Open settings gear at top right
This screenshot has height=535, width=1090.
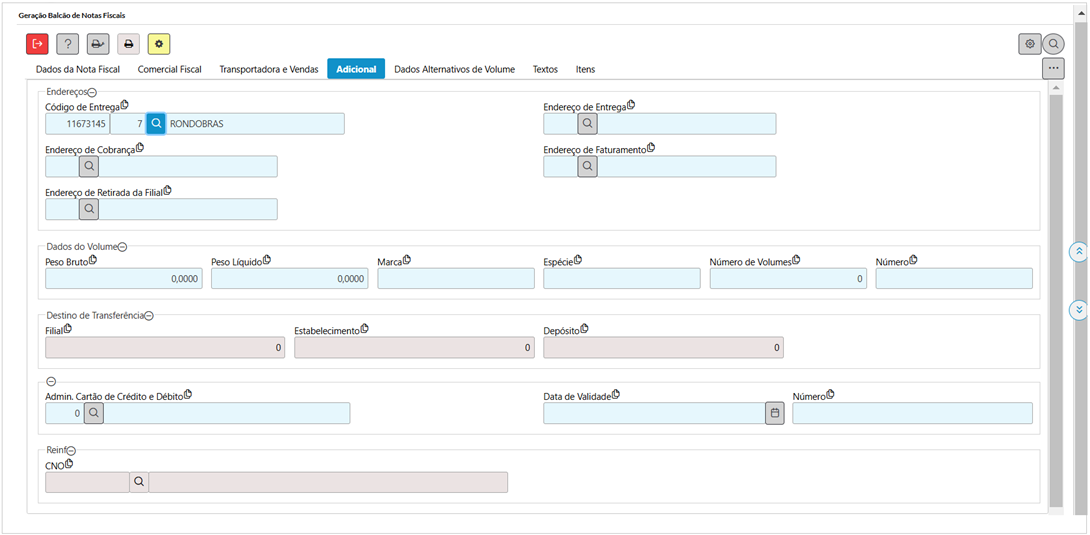click(1029, 44)
